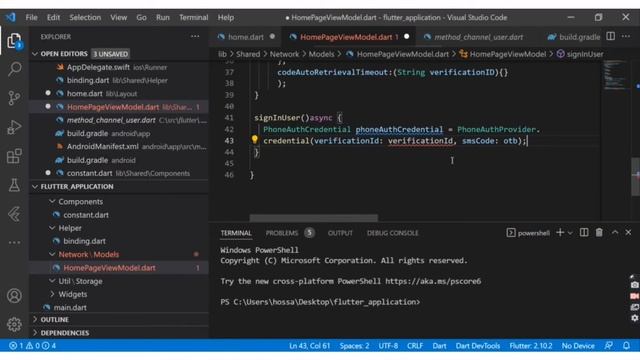Maximize the panel with up chevron
This screenshot has width=640, height=360.
coord(615,233)
